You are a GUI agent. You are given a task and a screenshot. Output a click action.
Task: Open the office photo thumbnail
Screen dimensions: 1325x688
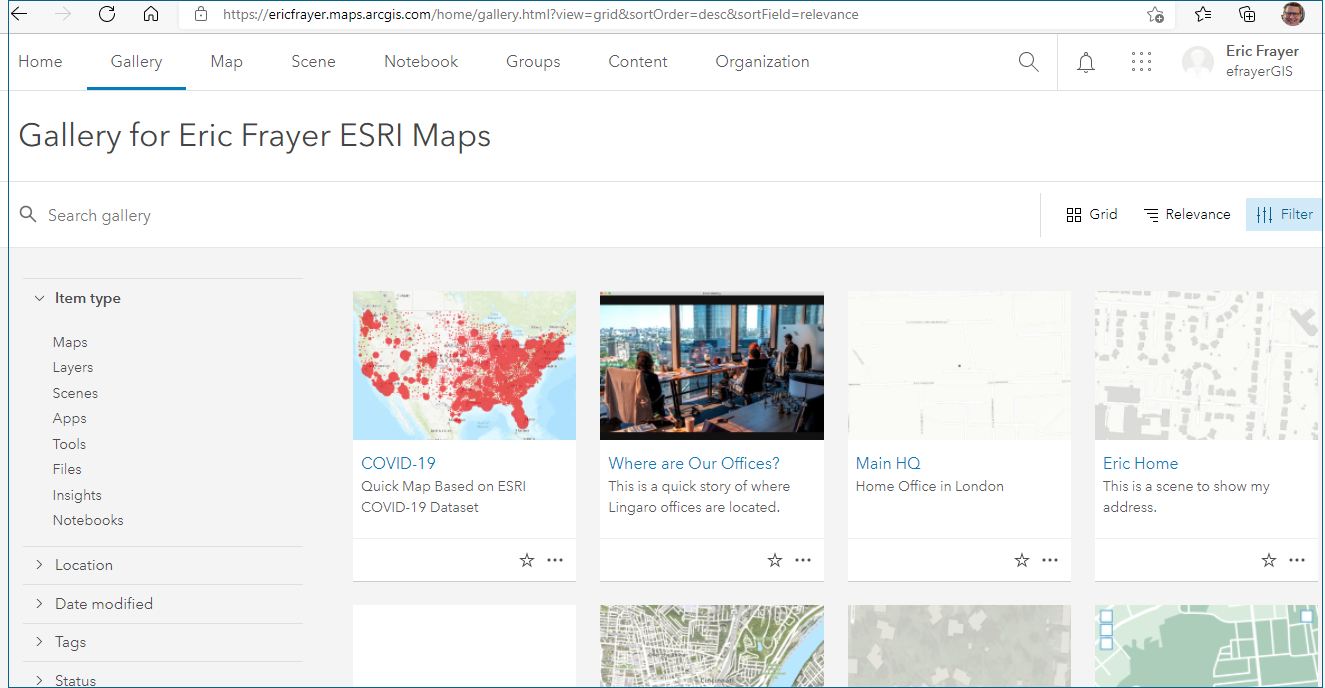pos(712,365)
